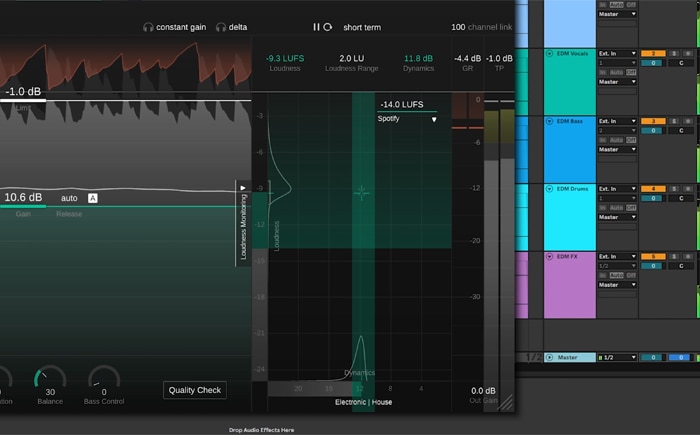Pause the loudness measurement

tap(316, 27)
